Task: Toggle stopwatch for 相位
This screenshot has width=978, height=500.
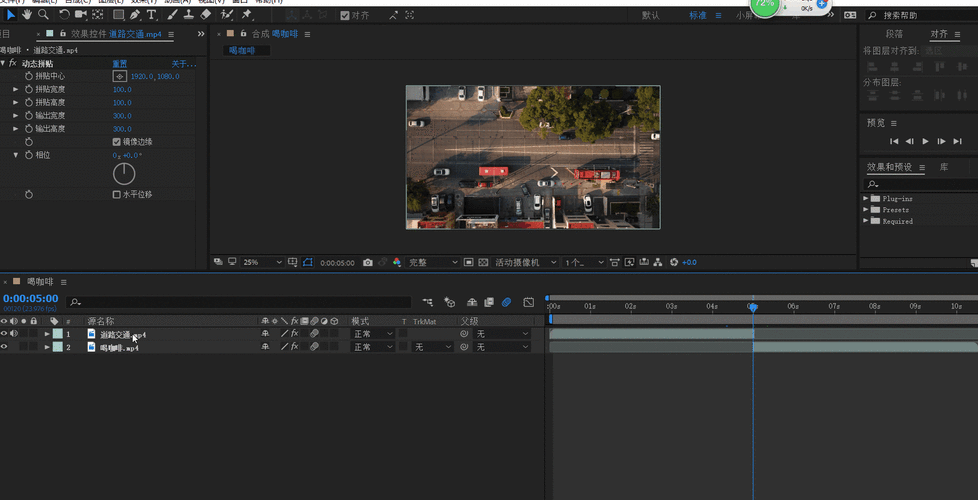Action: pos(29,155)
